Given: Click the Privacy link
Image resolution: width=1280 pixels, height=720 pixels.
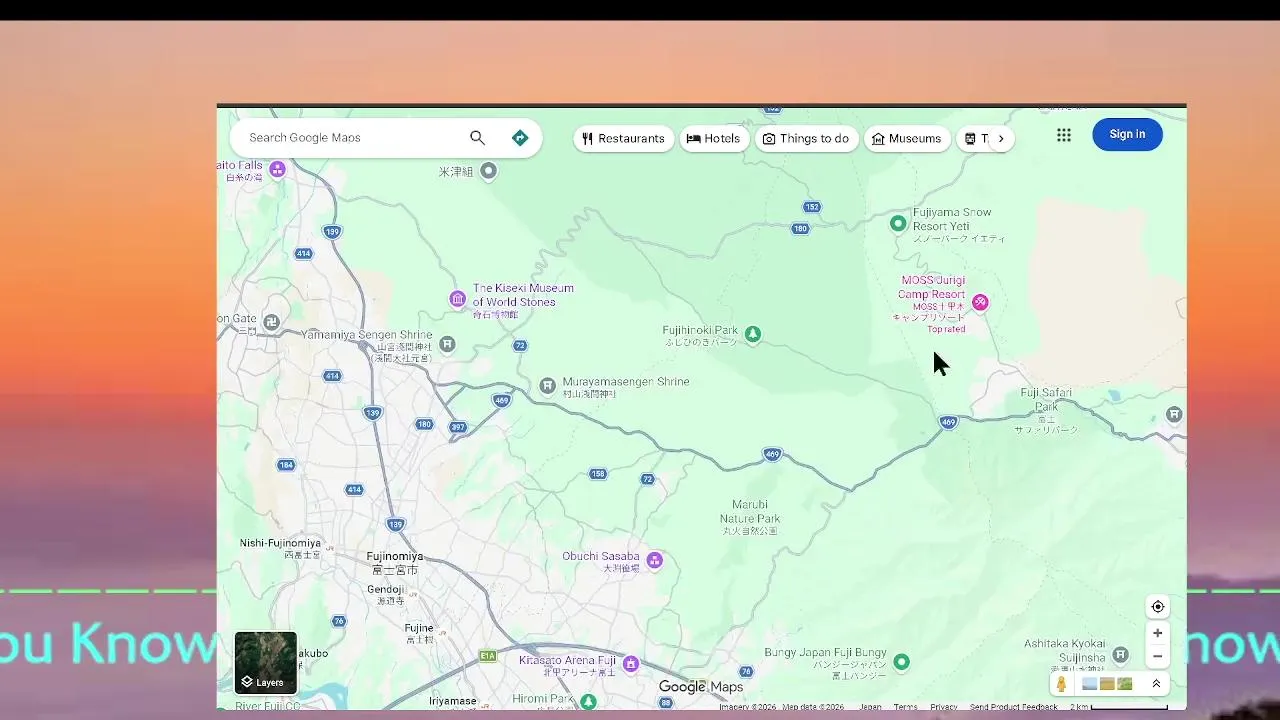Looking at the screenshot, I should [x=943, y=707].
